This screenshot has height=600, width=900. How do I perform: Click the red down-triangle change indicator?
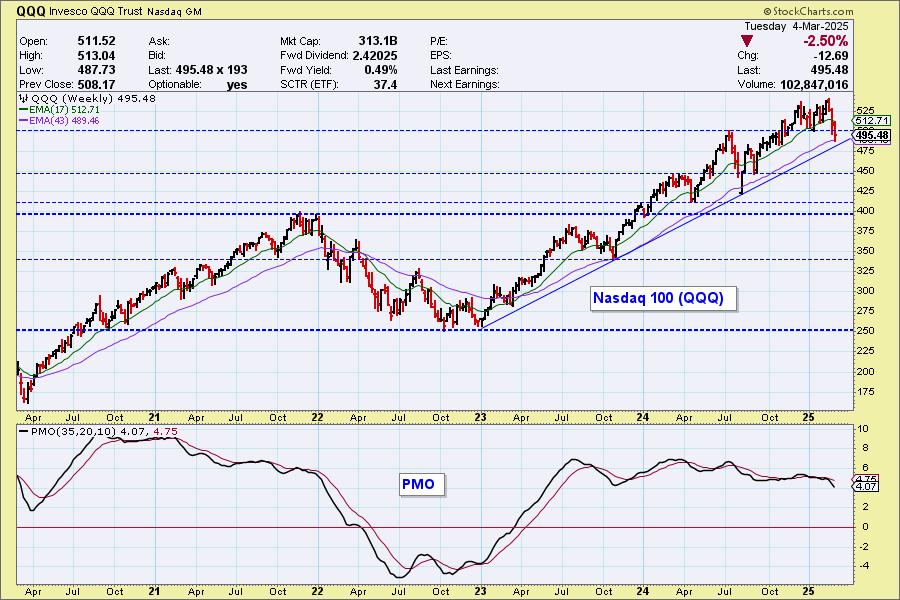(x=747, y=41)
